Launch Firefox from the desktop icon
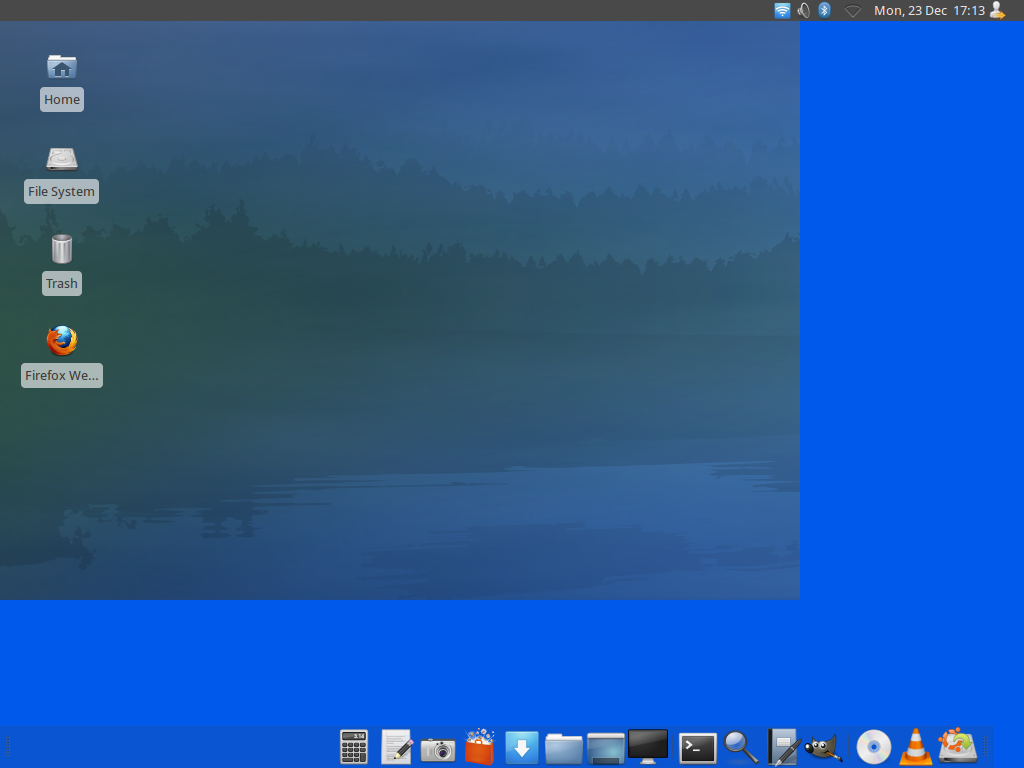Image resolution: width=1024 pixels, height=768 pixels. (62, 340)
